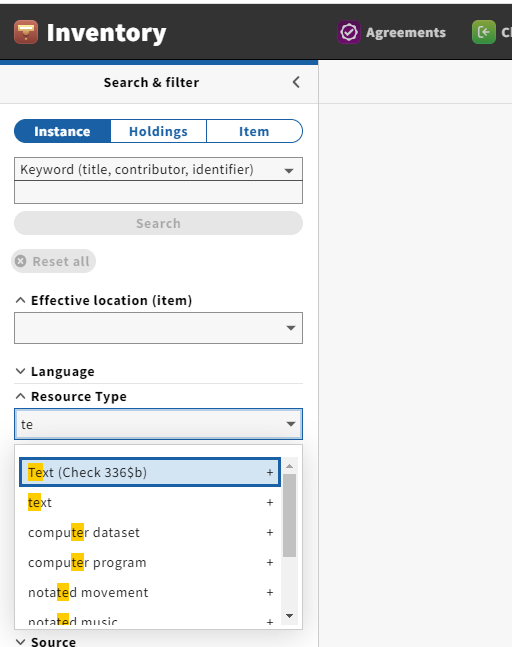Switch to the Item segment
The height and width of the screenshot is (647, 512).
click(x=254, y=131)
